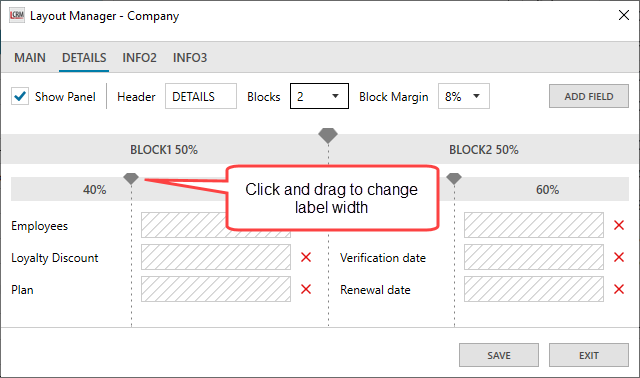640x378 pixels.
Task: Delete the Renewal date field red X
Action: pyautogui.click(x=619, y=289)
